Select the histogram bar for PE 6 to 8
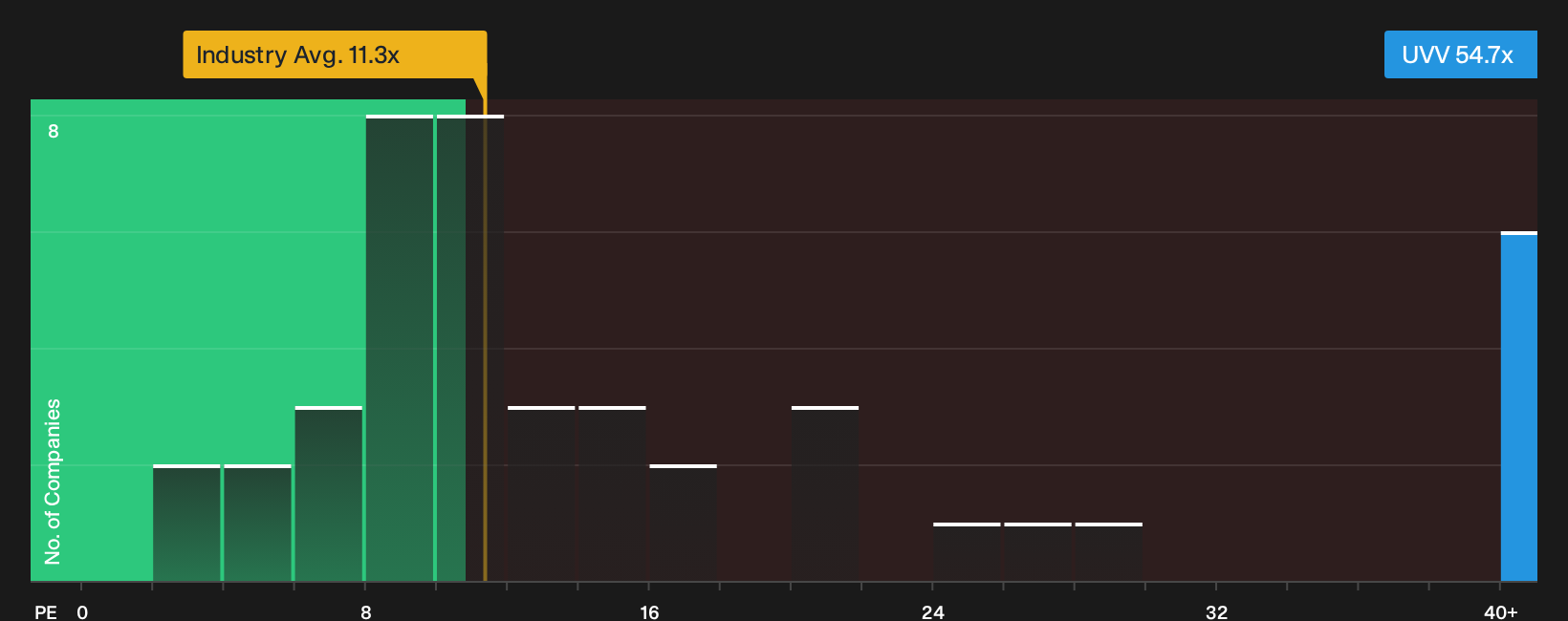The image size is (1568, 621). [329, 494]
